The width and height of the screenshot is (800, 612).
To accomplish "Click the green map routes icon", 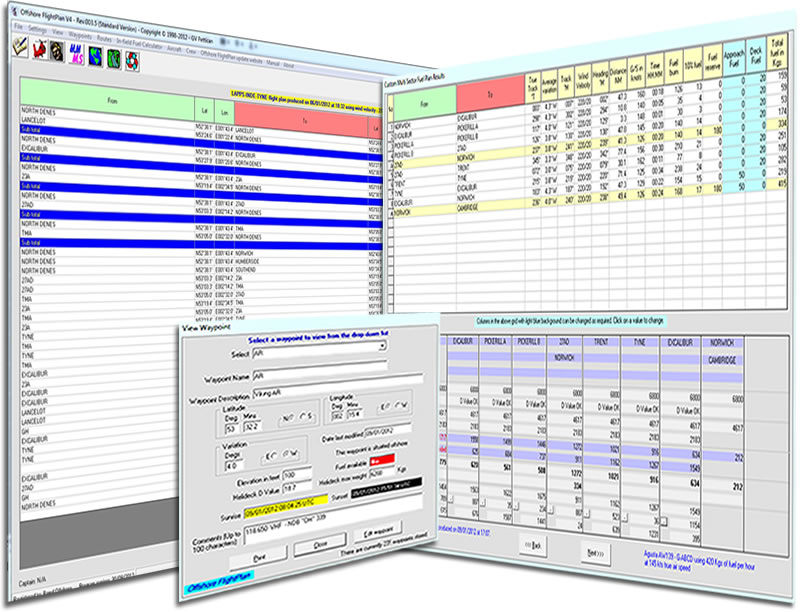I will pyautogui.click(x=113, y=59).
